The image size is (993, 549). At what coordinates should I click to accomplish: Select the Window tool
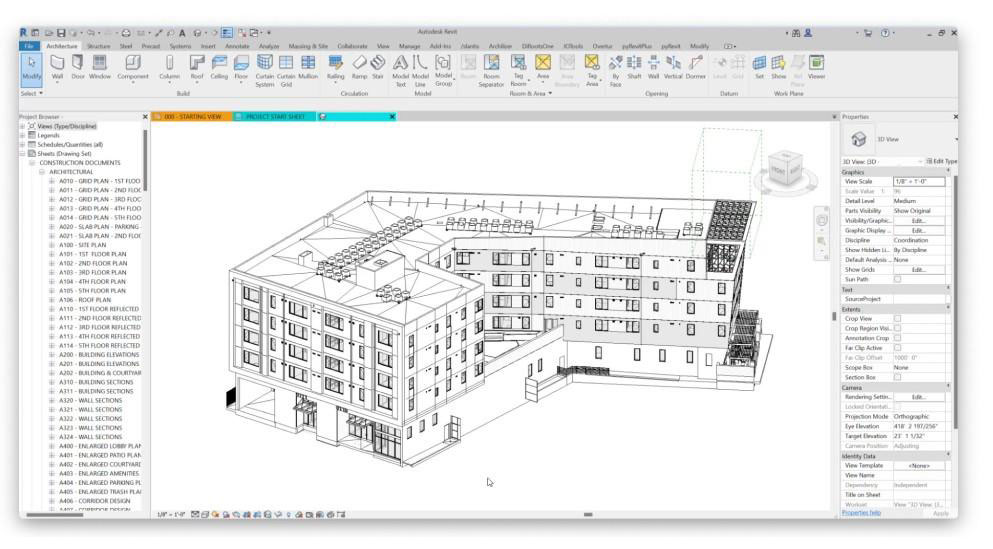100,65
